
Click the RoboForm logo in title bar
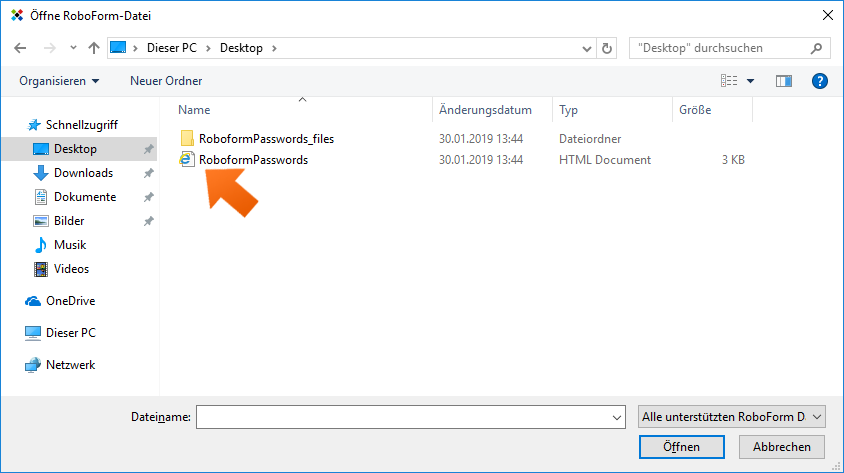[17, 16]
